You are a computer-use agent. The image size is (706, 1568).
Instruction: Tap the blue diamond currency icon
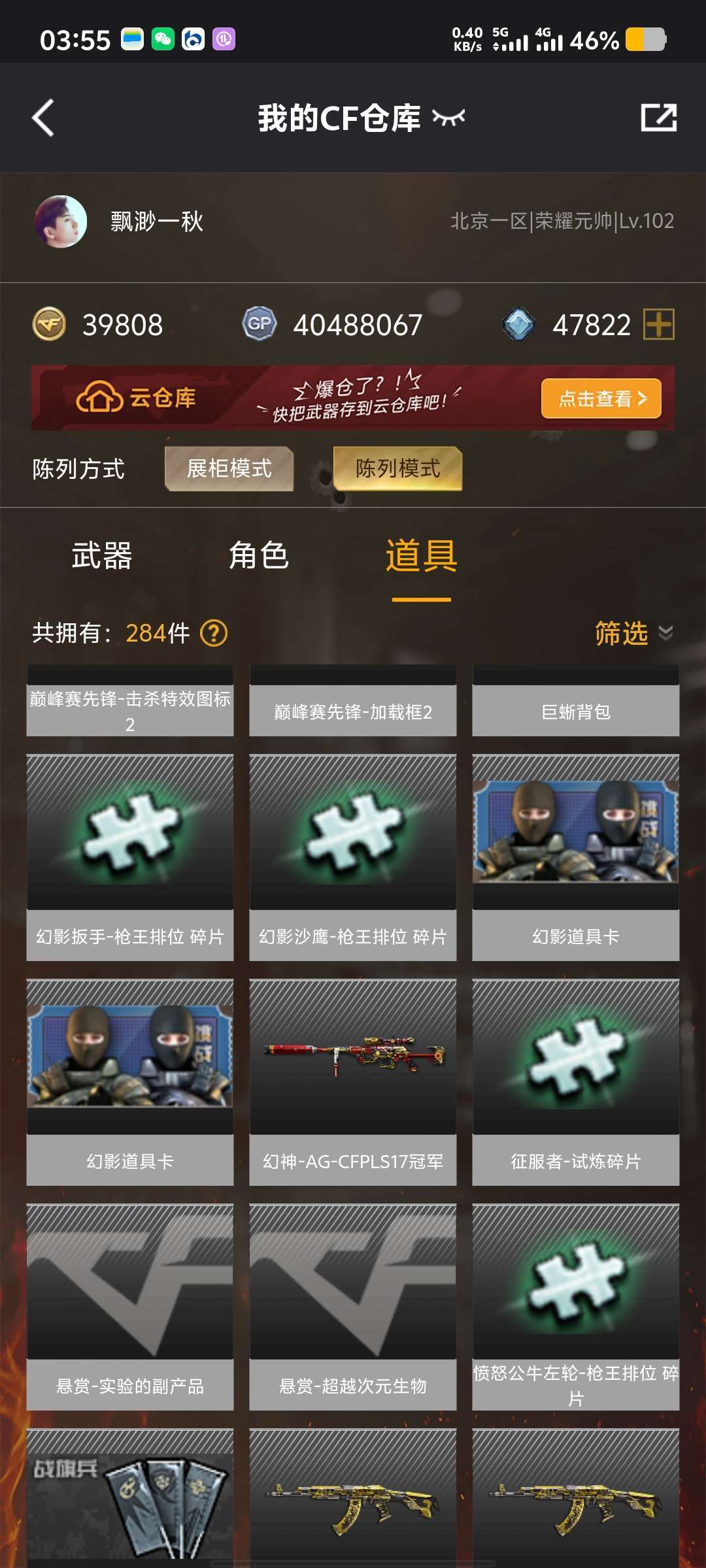519,324
